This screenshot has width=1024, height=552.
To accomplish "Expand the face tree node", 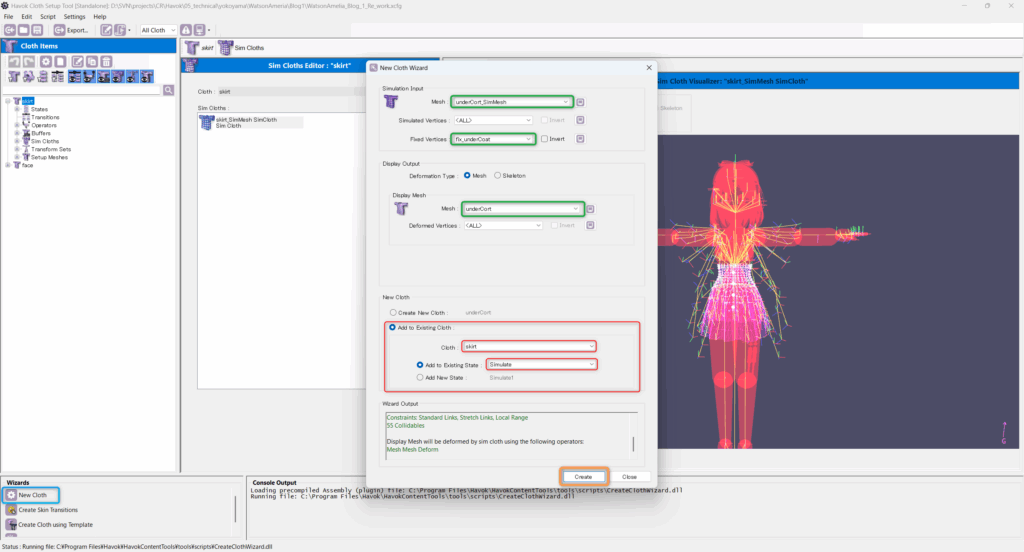I will coord(8,165).
